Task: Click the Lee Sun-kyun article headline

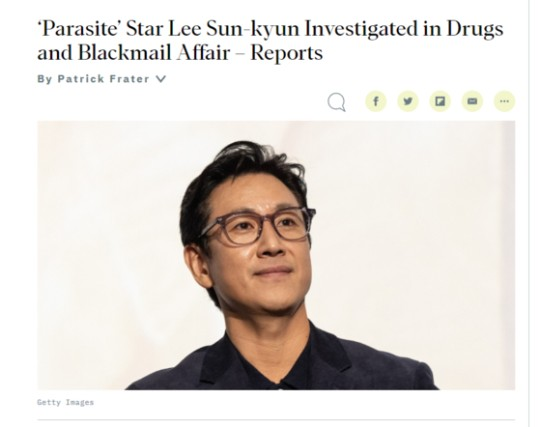Action: tap(270, 41)
